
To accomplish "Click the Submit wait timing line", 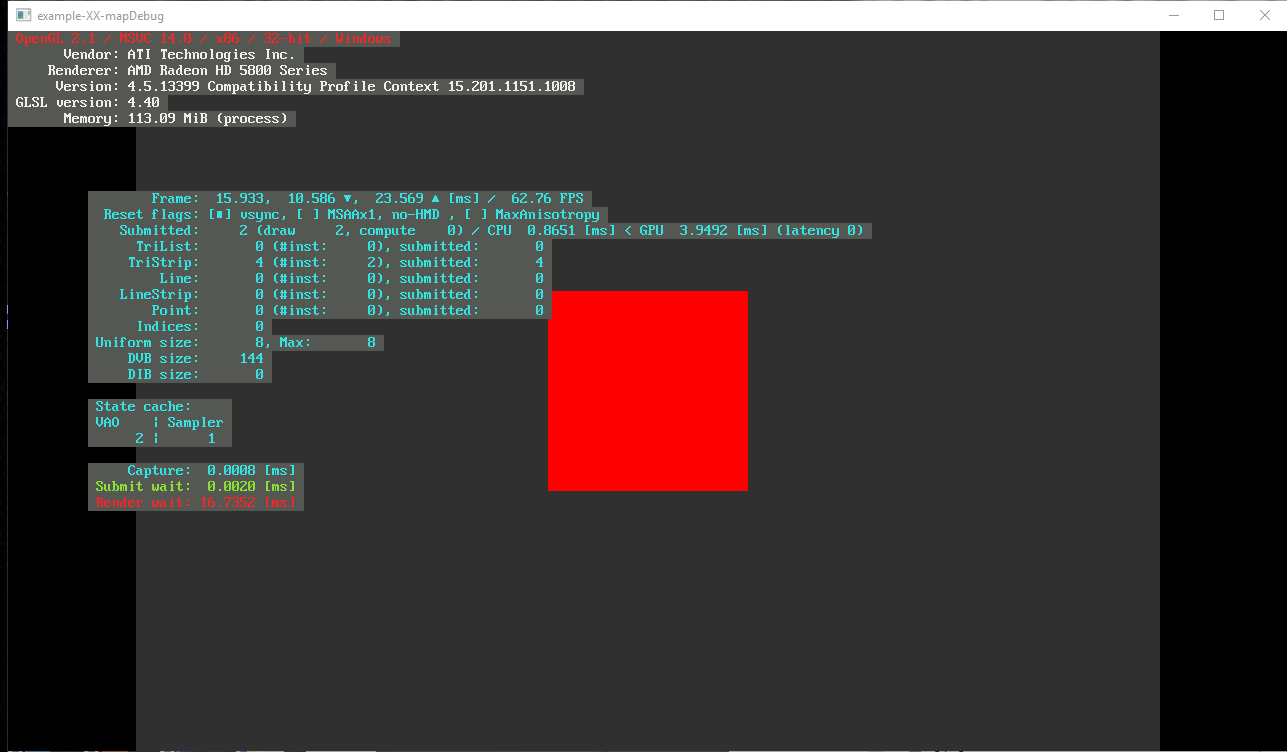I will 195,486.
